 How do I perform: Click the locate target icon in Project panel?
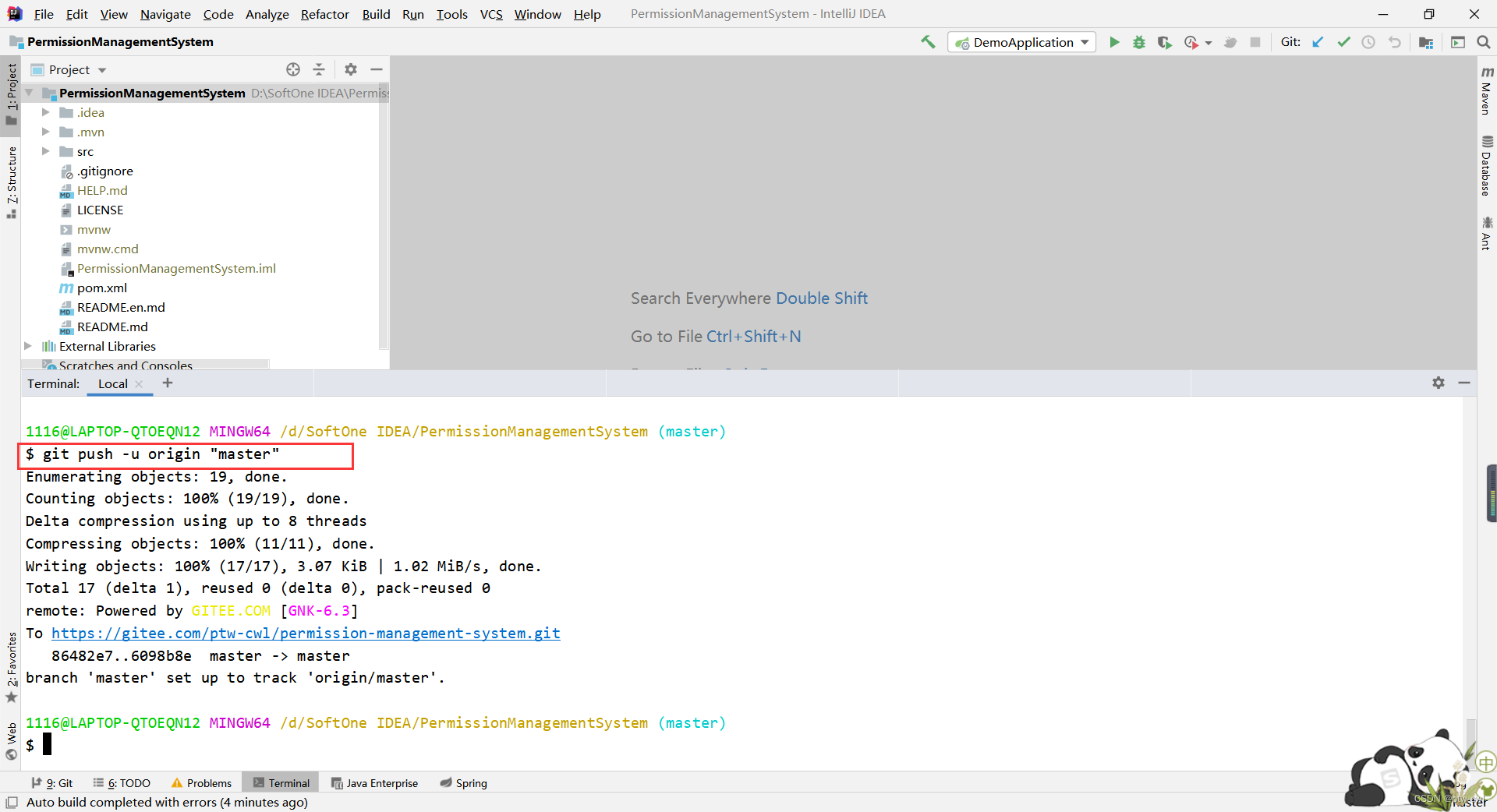click(293, 69)
